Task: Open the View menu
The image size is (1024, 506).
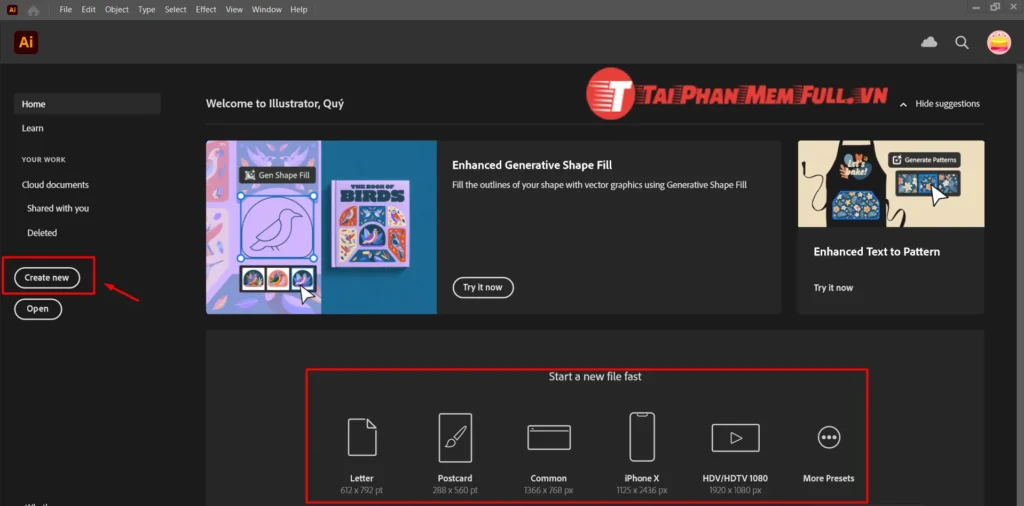Action: [234, 10]
